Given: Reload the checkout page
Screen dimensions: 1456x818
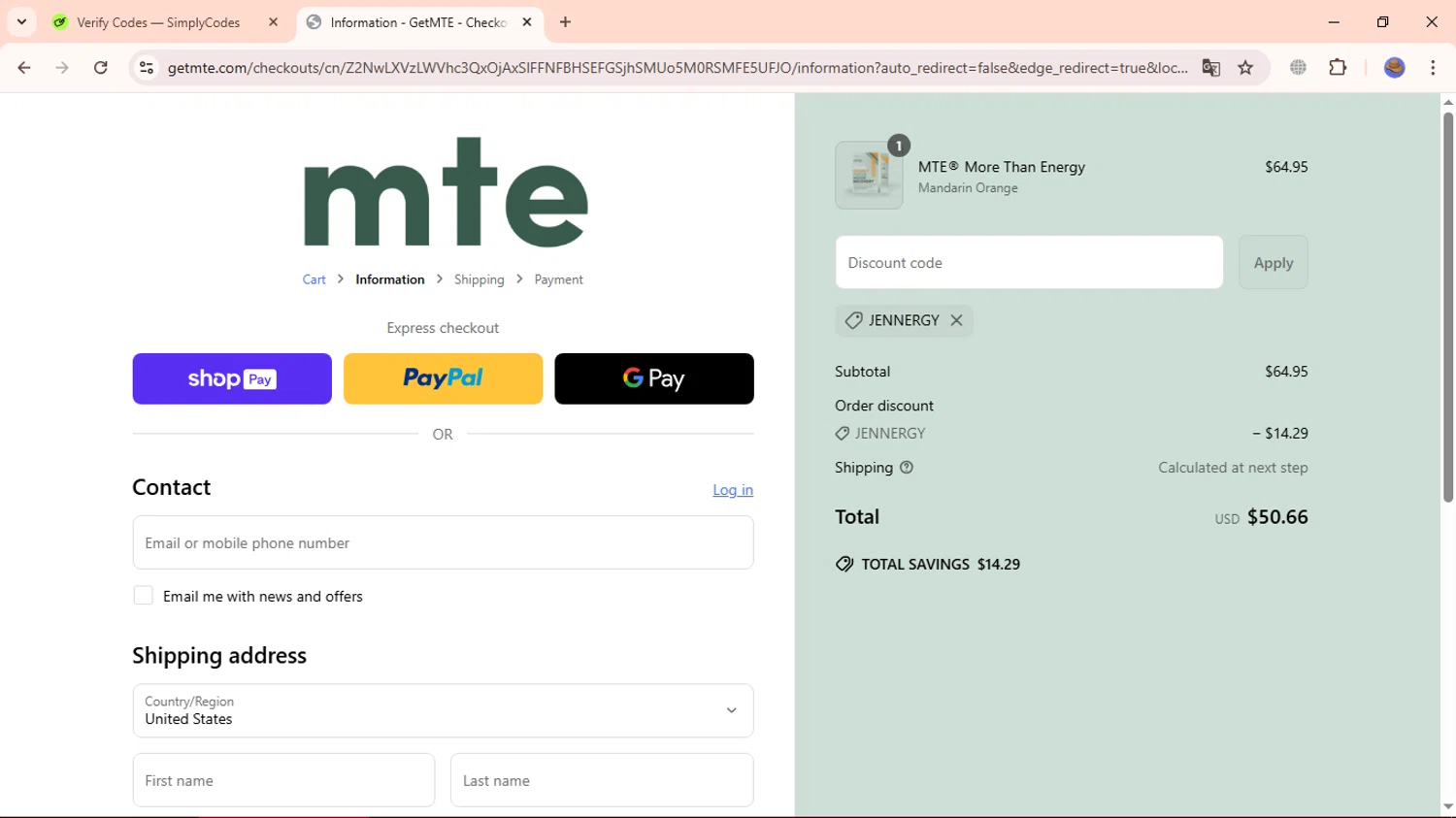Looking at the screenshot, I should (x=101, y=68).
